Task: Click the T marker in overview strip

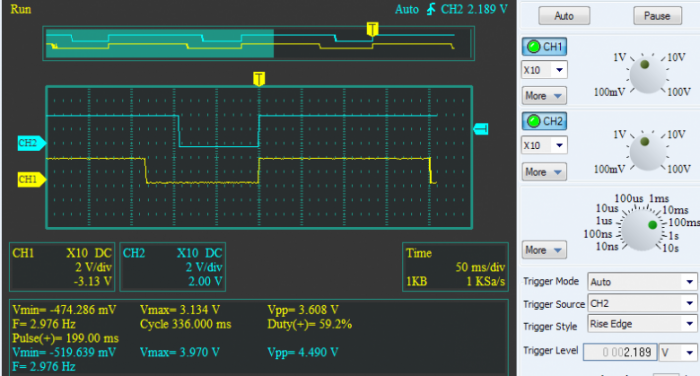Action: [x=372, y=29]
